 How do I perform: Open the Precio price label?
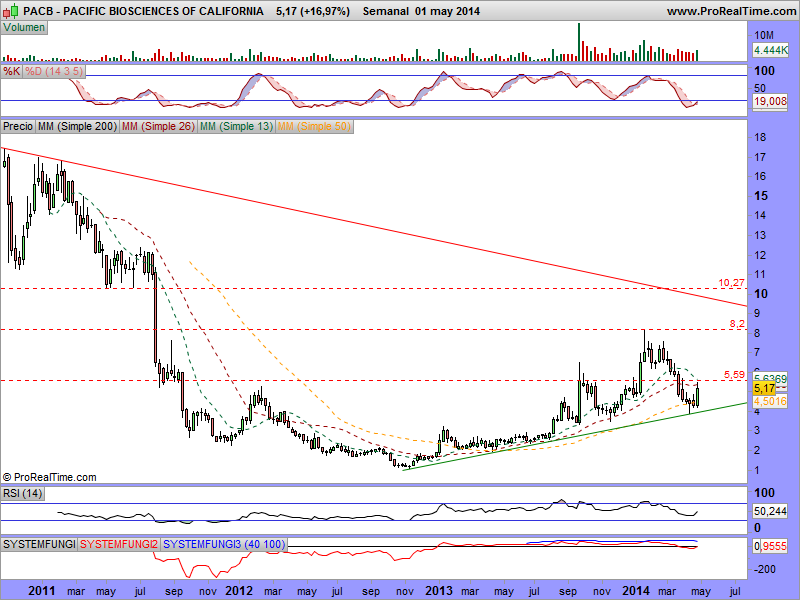click(x=18, y=126)
